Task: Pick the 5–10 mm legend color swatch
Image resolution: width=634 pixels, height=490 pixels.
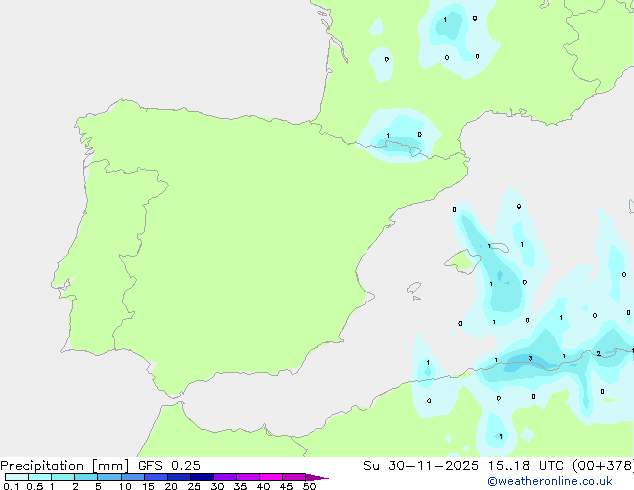Action: coord(110,477)
